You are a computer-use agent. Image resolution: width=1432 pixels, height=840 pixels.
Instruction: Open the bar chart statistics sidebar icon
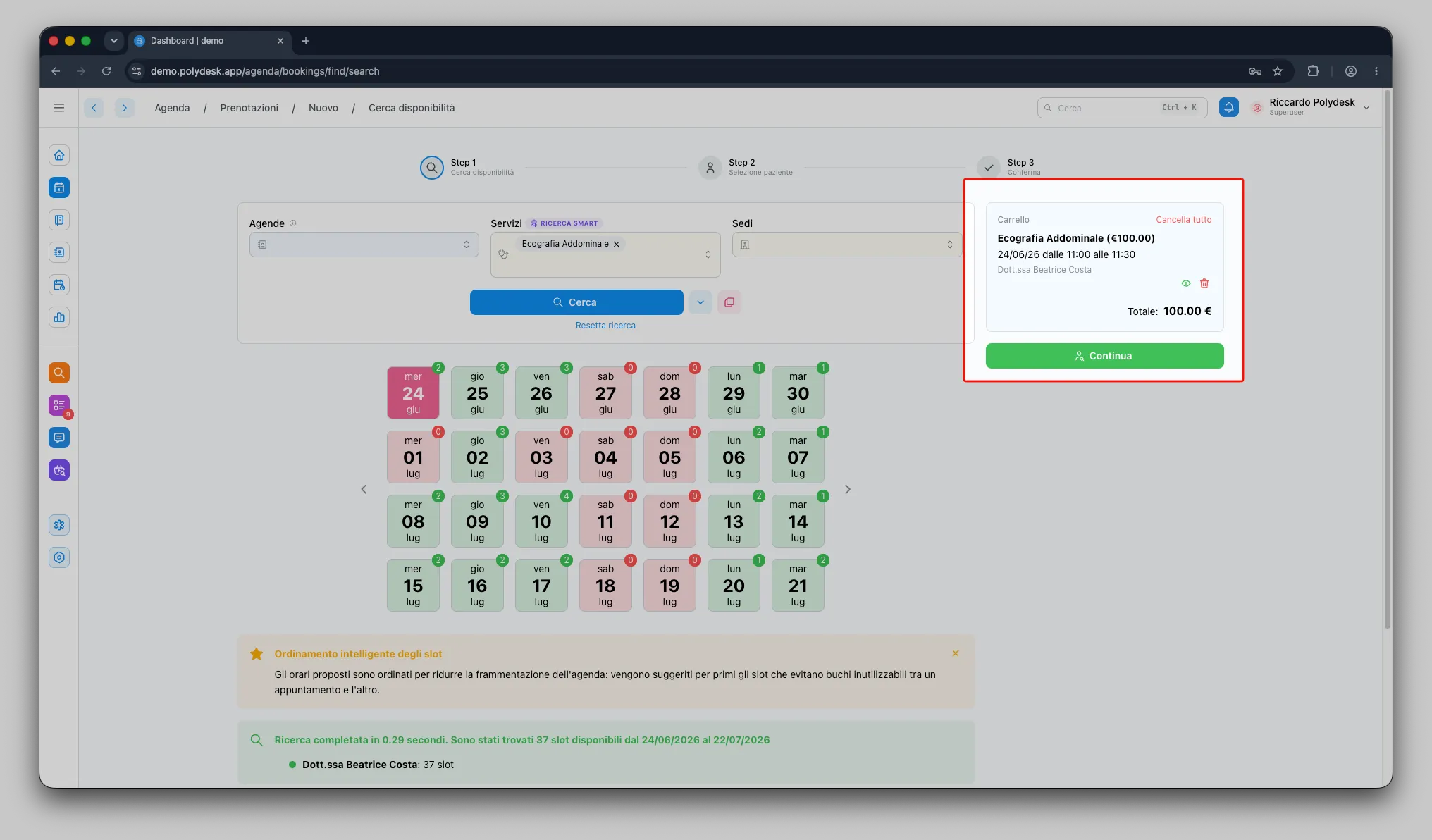tap(59, 317)
